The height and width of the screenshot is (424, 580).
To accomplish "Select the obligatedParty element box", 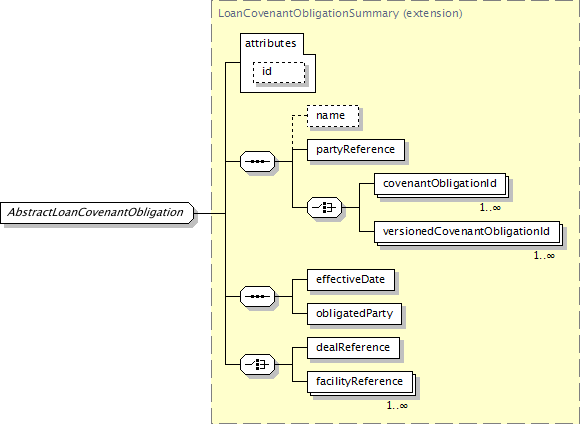I will [354, 314].
